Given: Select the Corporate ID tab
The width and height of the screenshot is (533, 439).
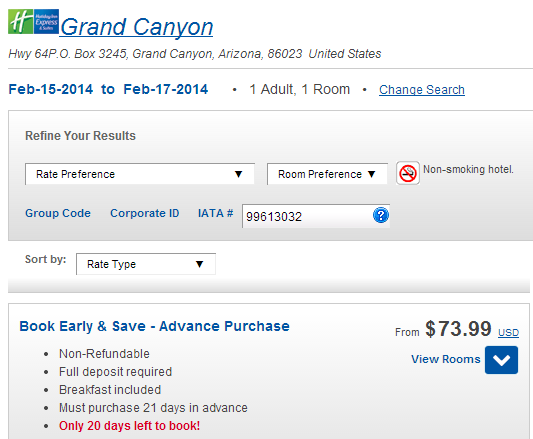Looking at the screenshot, I should coord(144,213).
